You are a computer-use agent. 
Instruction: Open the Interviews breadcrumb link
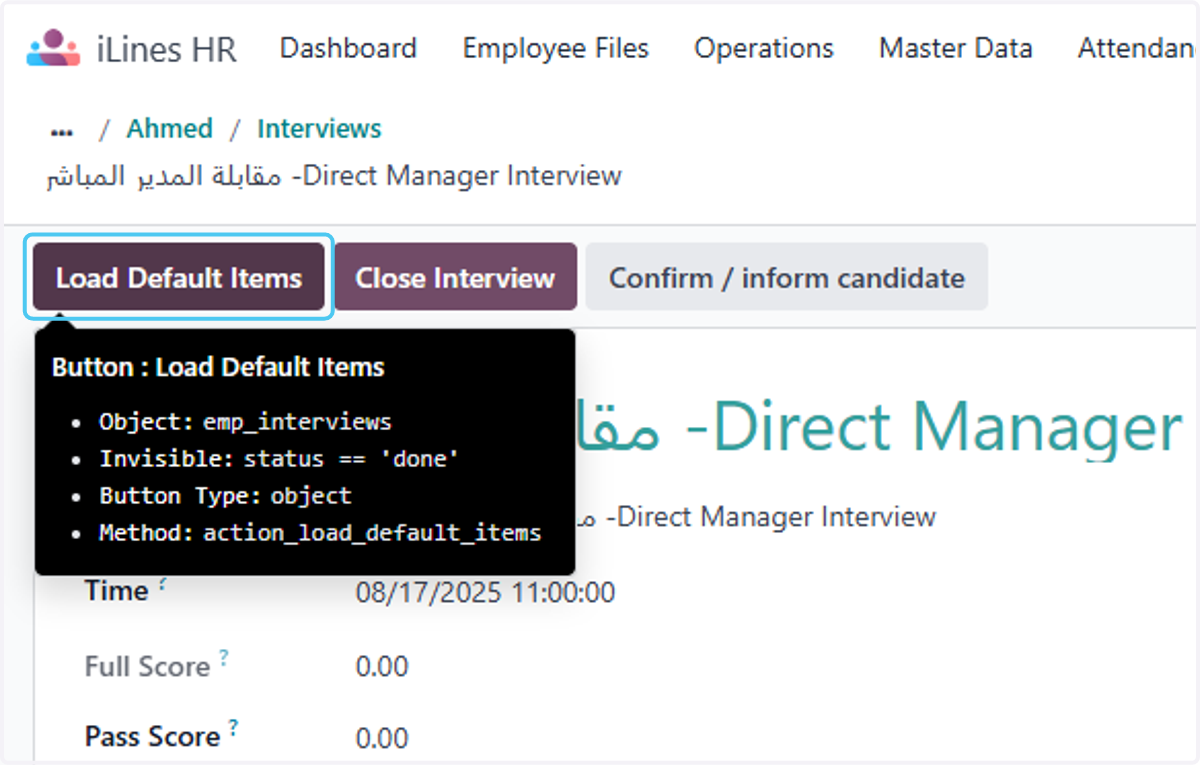pyautogui.click(x=319, y=129)
